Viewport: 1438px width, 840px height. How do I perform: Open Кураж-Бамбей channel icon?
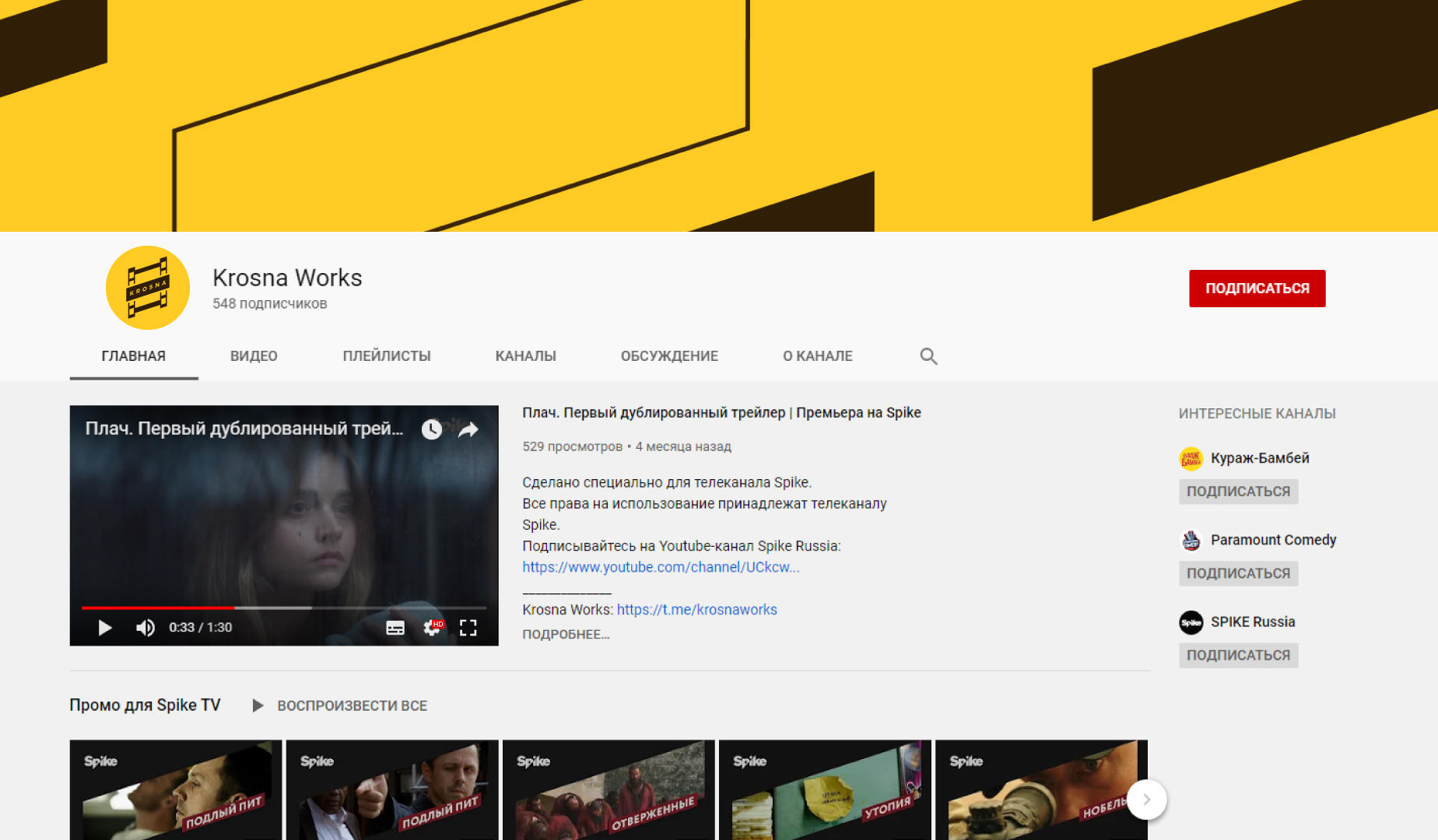(1191, 458)
